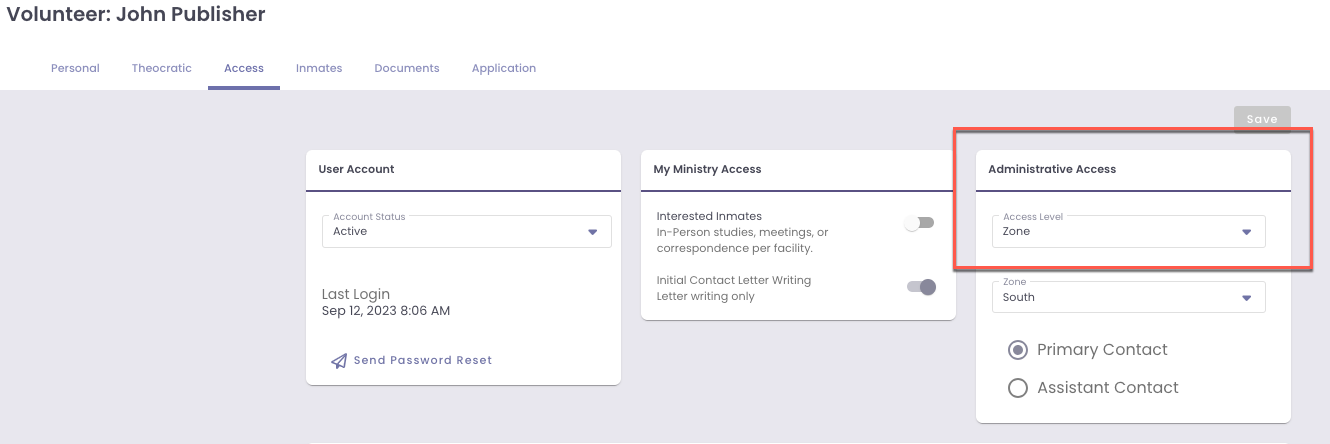Image resolution: width=1330 pixels, height=444 pixels.
Task: Click the Account Status dropdown arrow
Action: point(592,232)
